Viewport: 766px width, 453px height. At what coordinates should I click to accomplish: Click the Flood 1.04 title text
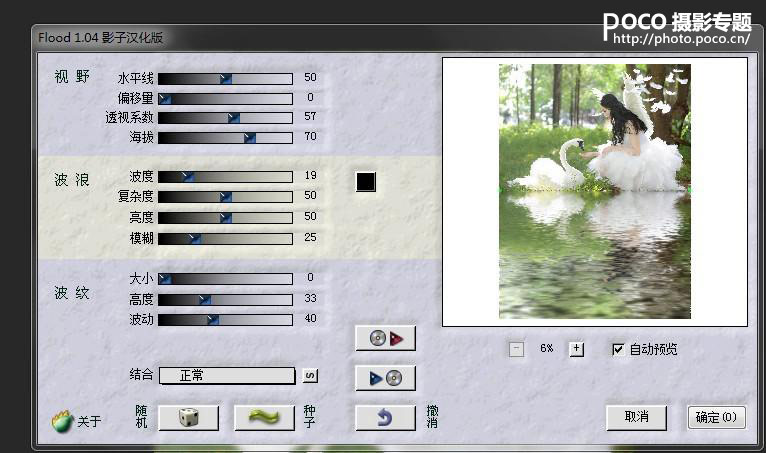[x=100, y=38]
